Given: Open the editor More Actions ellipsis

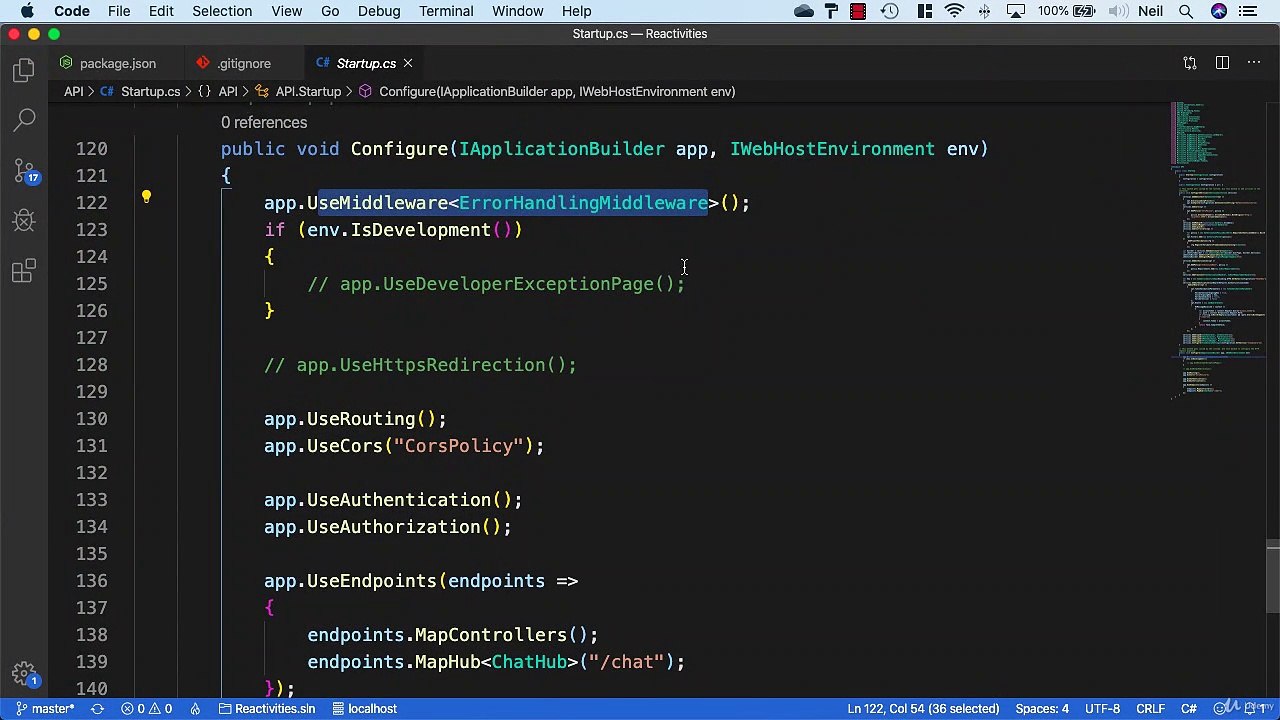Looking at the screenshot, I should click(1254, 63).
